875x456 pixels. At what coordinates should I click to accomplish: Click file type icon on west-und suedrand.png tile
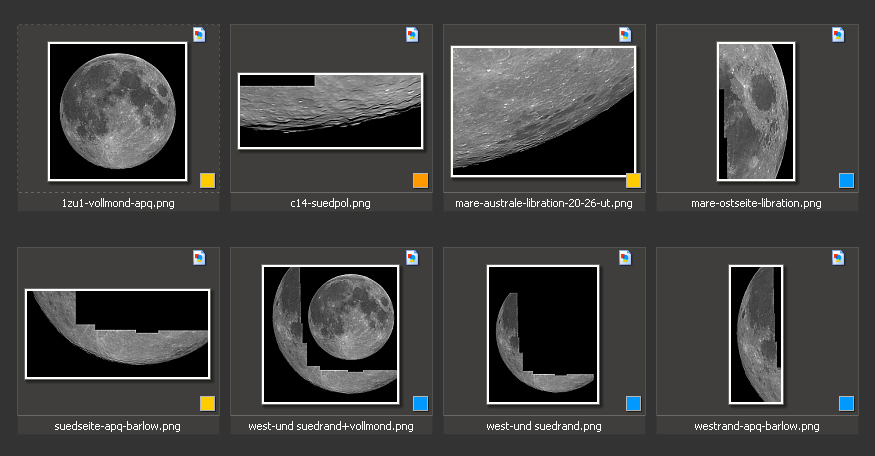point(625,258)
